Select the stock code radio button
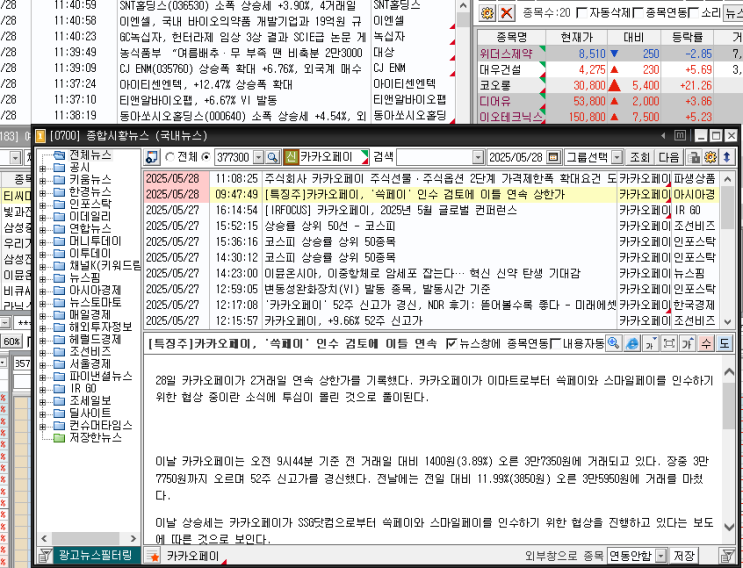The width and height of the screenshot is (743, 568). coord(206,157)
